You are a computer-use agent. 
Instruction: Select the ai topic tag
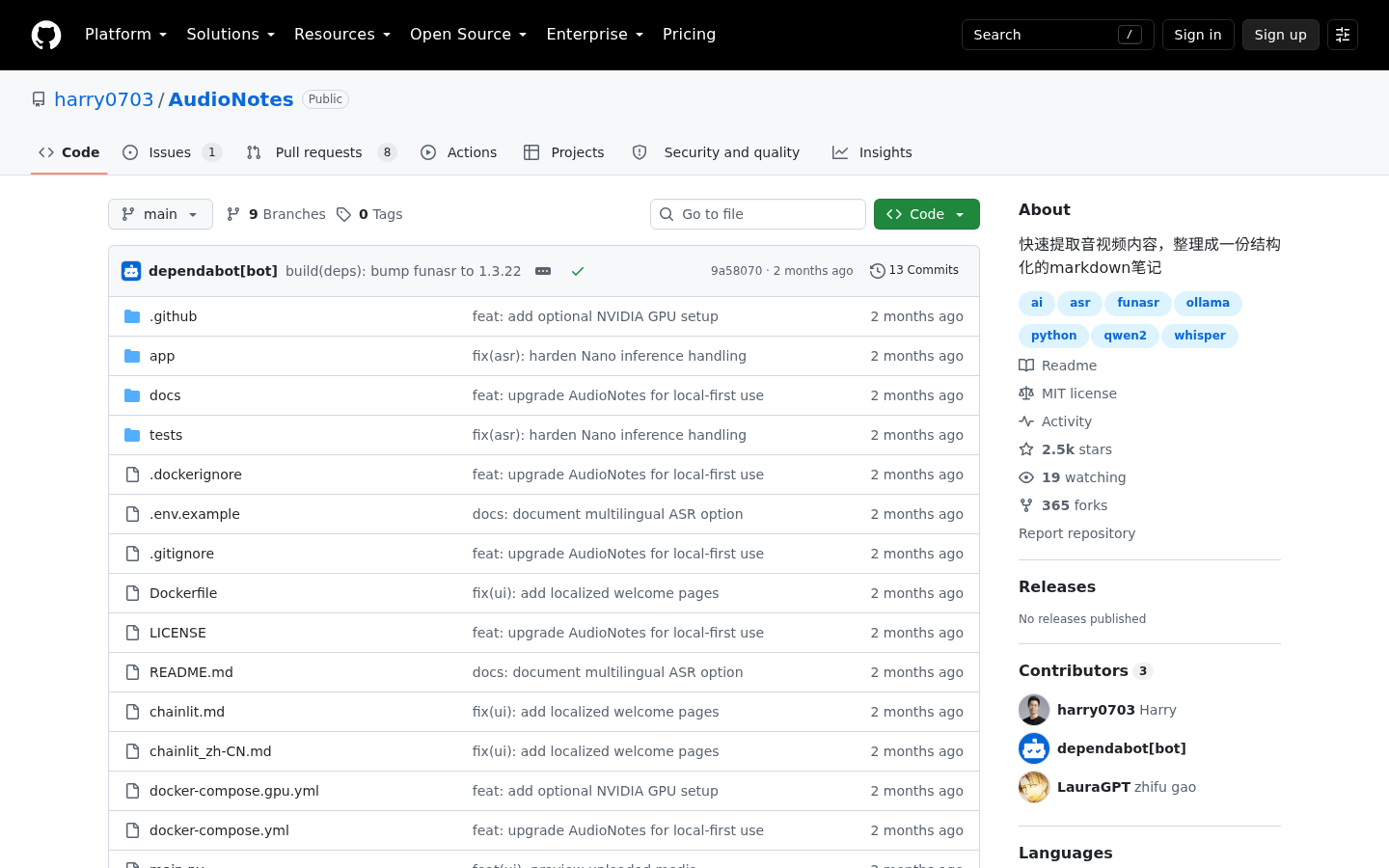[1037, 304]
